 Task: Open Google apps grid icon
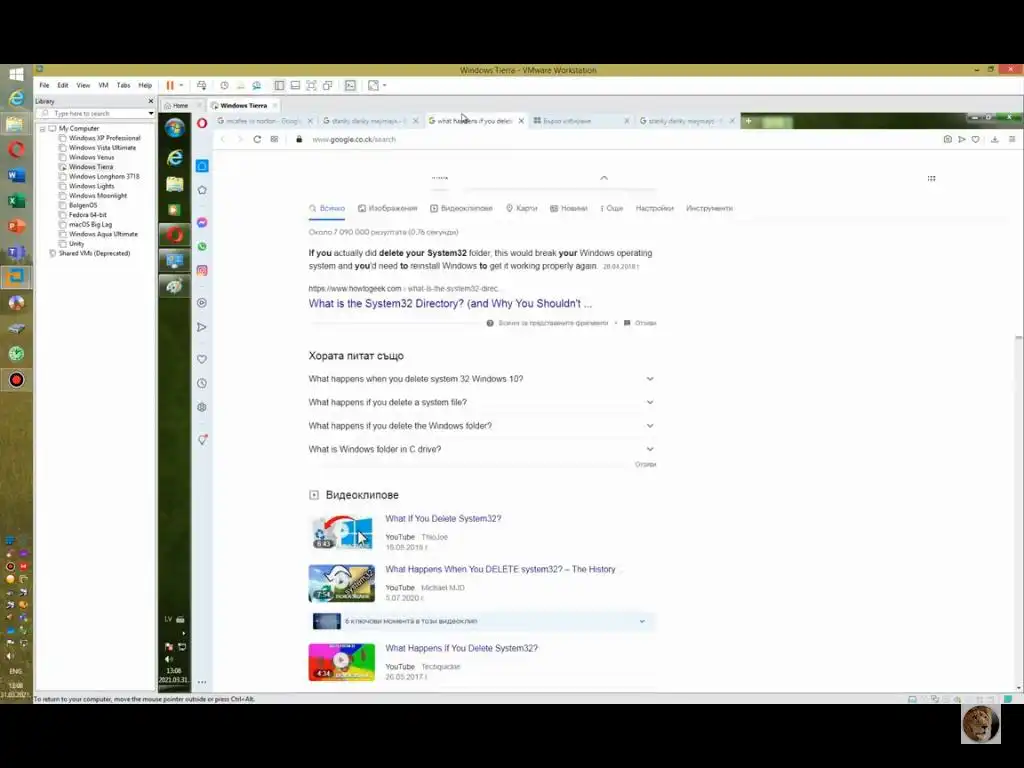931,178
